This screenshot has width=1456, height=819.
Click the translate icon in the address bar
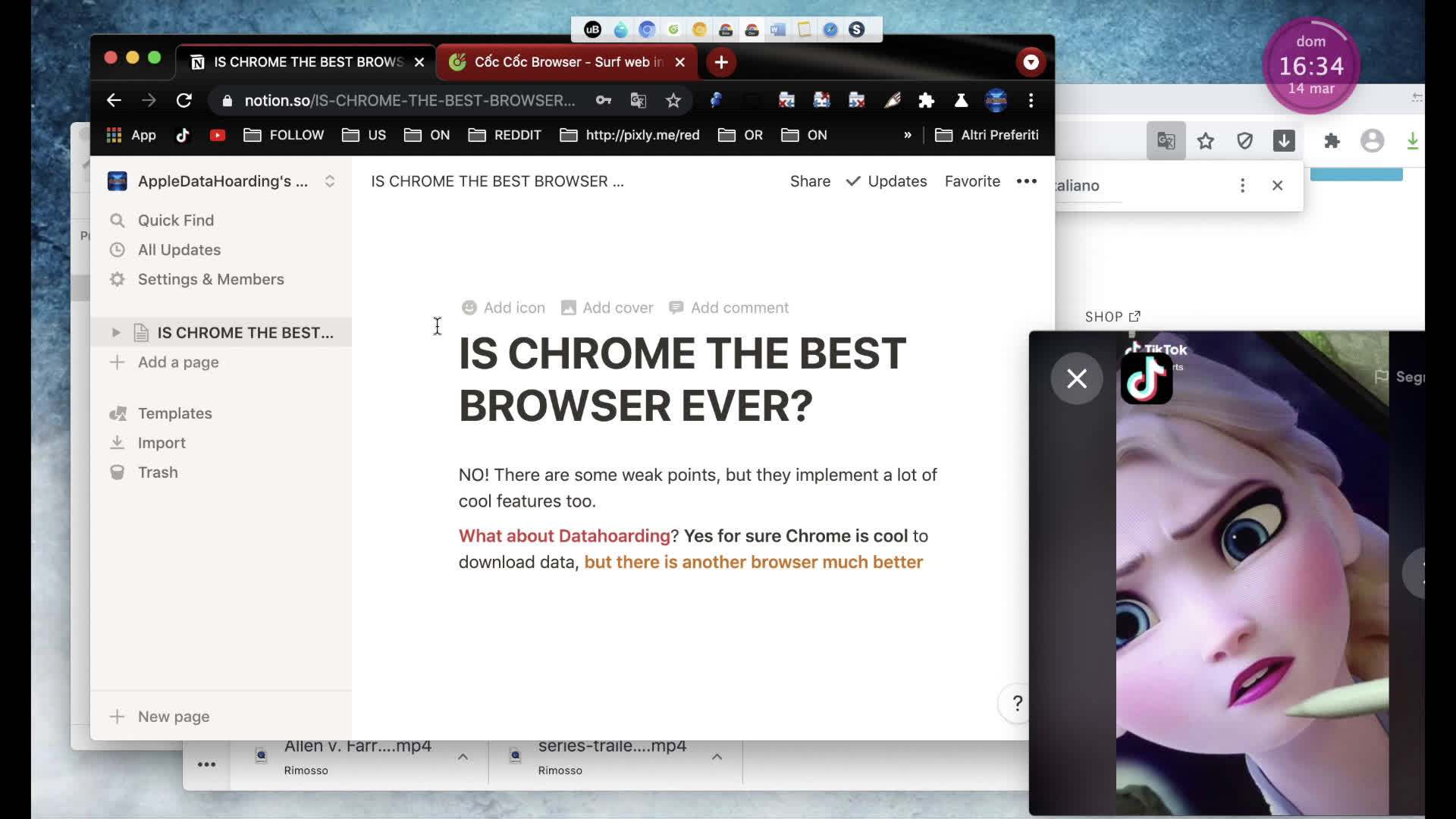point(638,100)
